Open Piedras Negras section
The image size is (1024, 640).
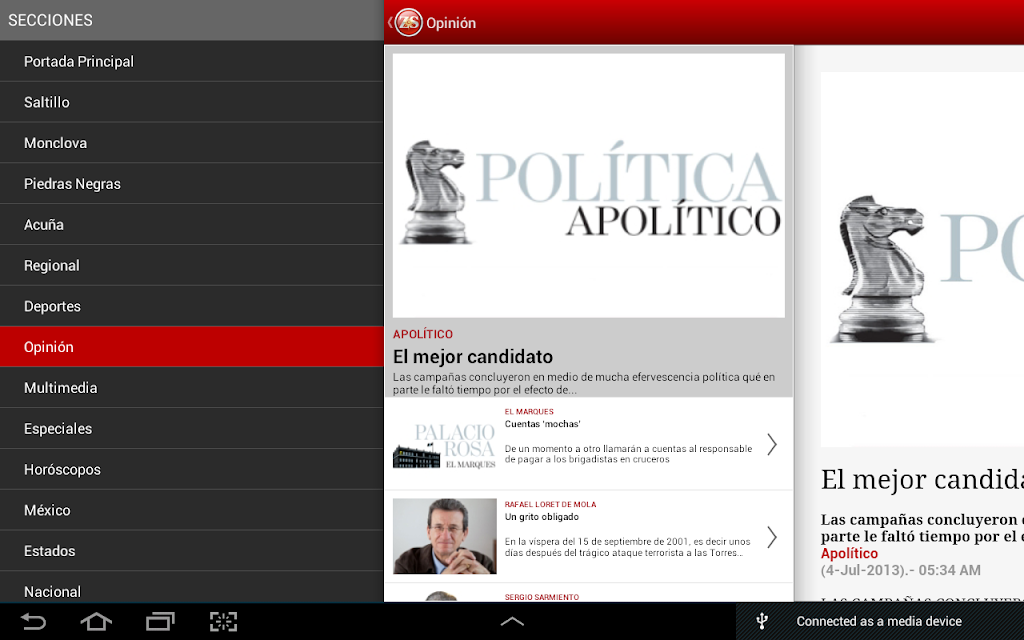pos(191,184)
